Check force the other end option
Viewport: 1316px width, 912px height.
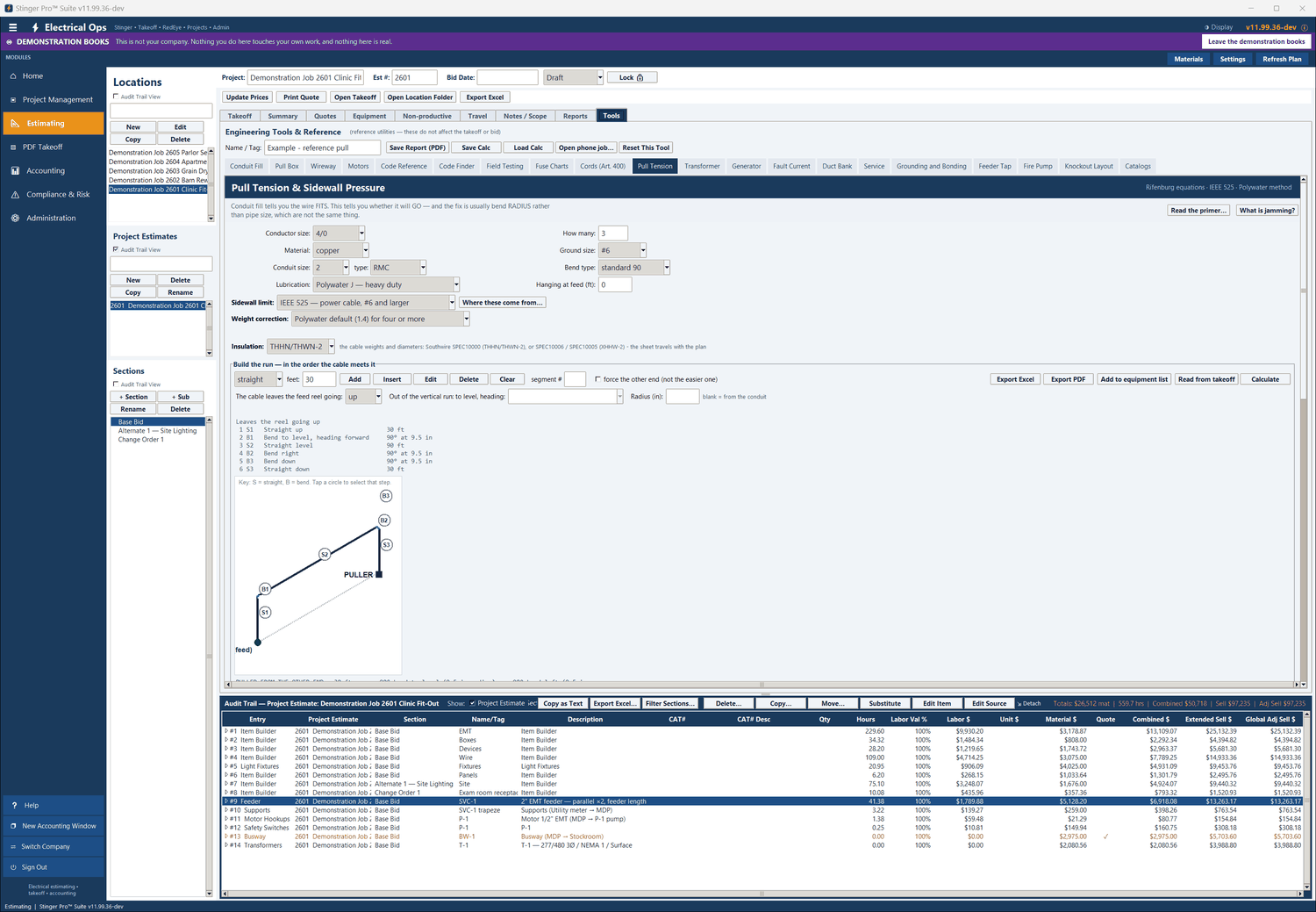point(598,379)
